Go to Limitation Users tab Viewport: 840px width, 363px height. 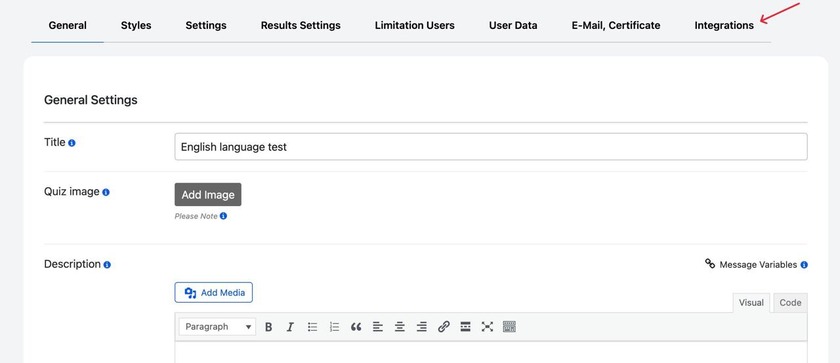click(x=415, y=25)
